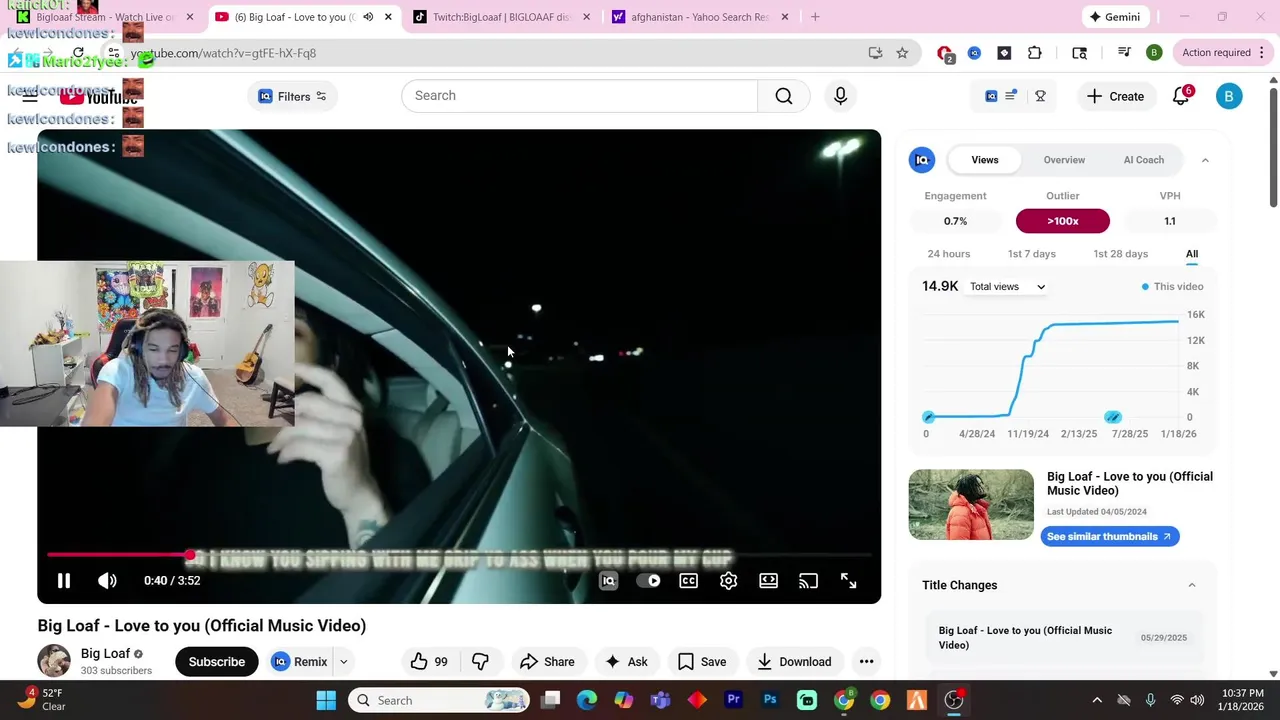Toggle the This video legend dot
The height and width of the screenshot is (720, 1280).
1145,287
